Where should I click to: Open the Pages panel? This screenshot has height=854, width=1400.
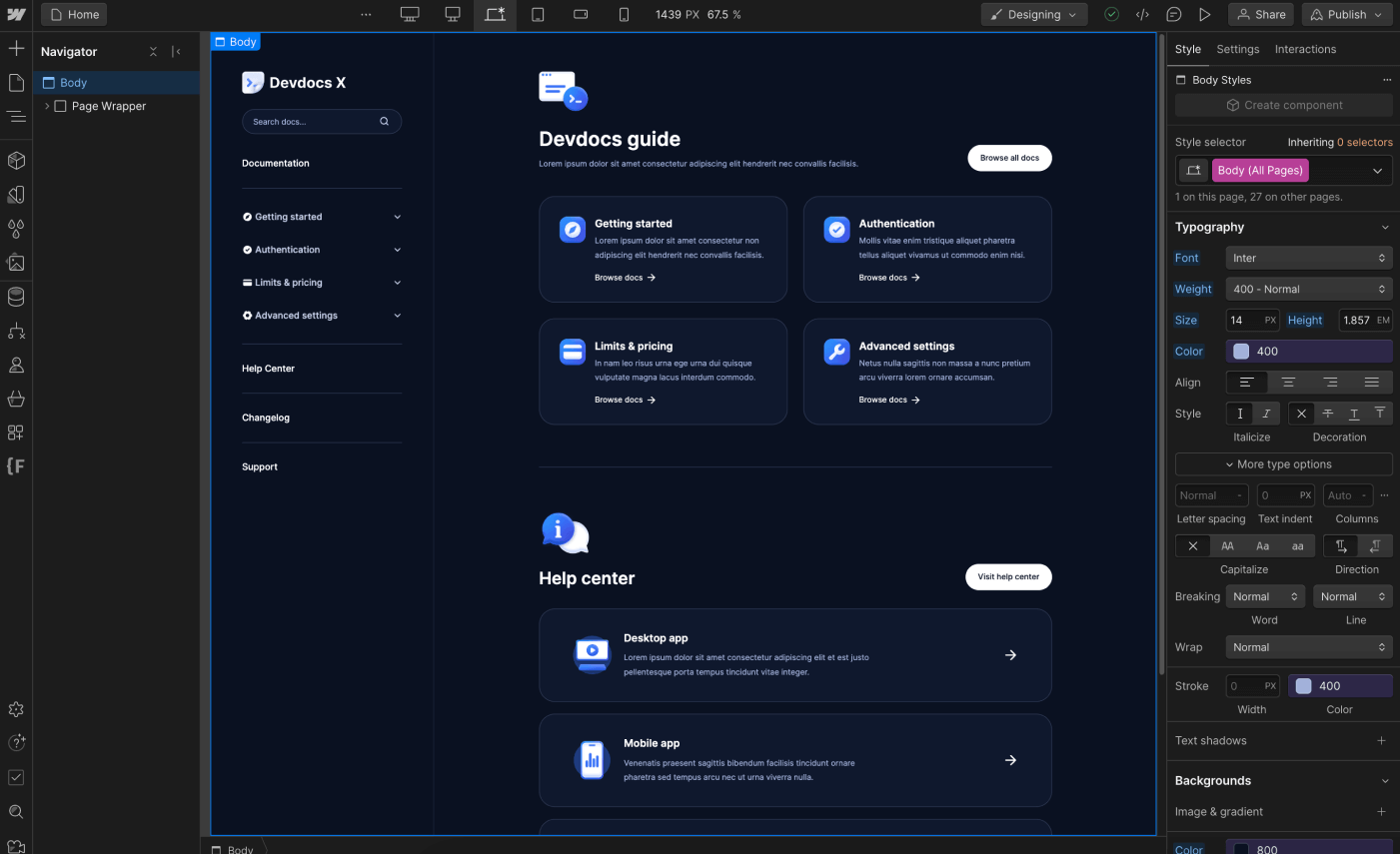coord(16,82)
